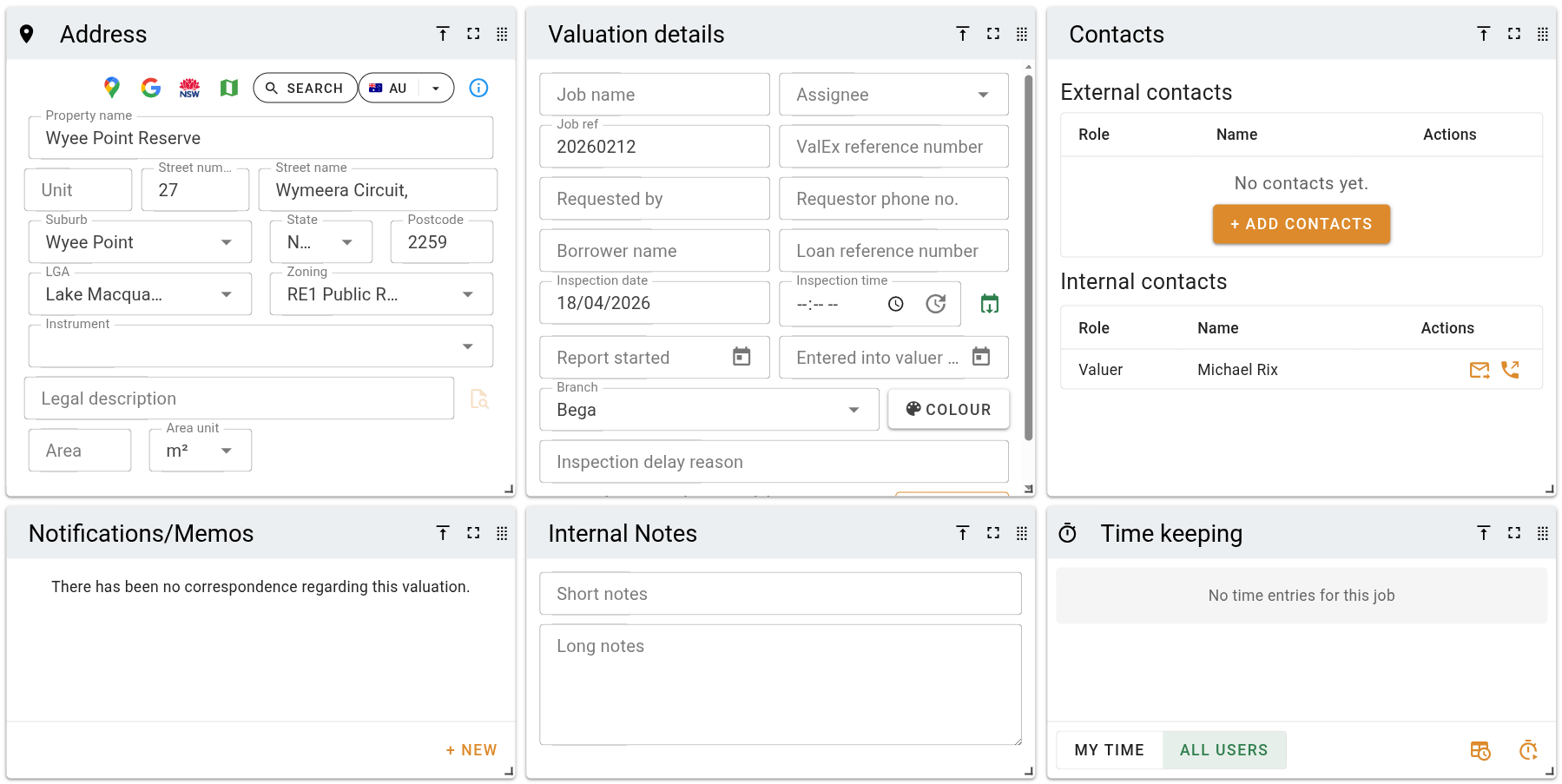Click the Legal description field

[240, 399]
